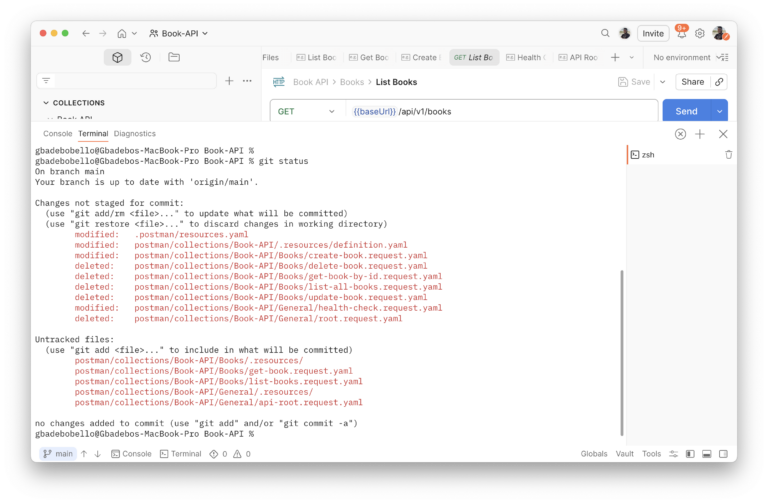
Task: Switch to the Diagnostics panel tab
Action: point(135,134)
